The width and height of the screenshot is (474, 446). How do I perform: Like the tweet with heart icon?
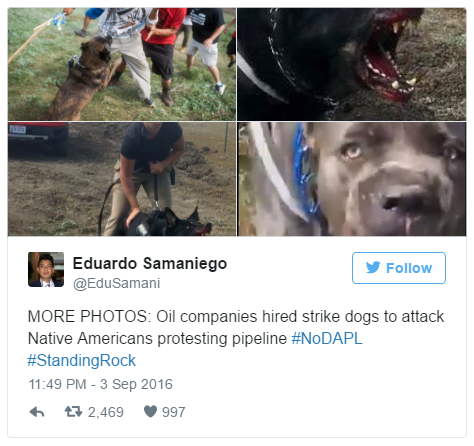tap(150, 412)
